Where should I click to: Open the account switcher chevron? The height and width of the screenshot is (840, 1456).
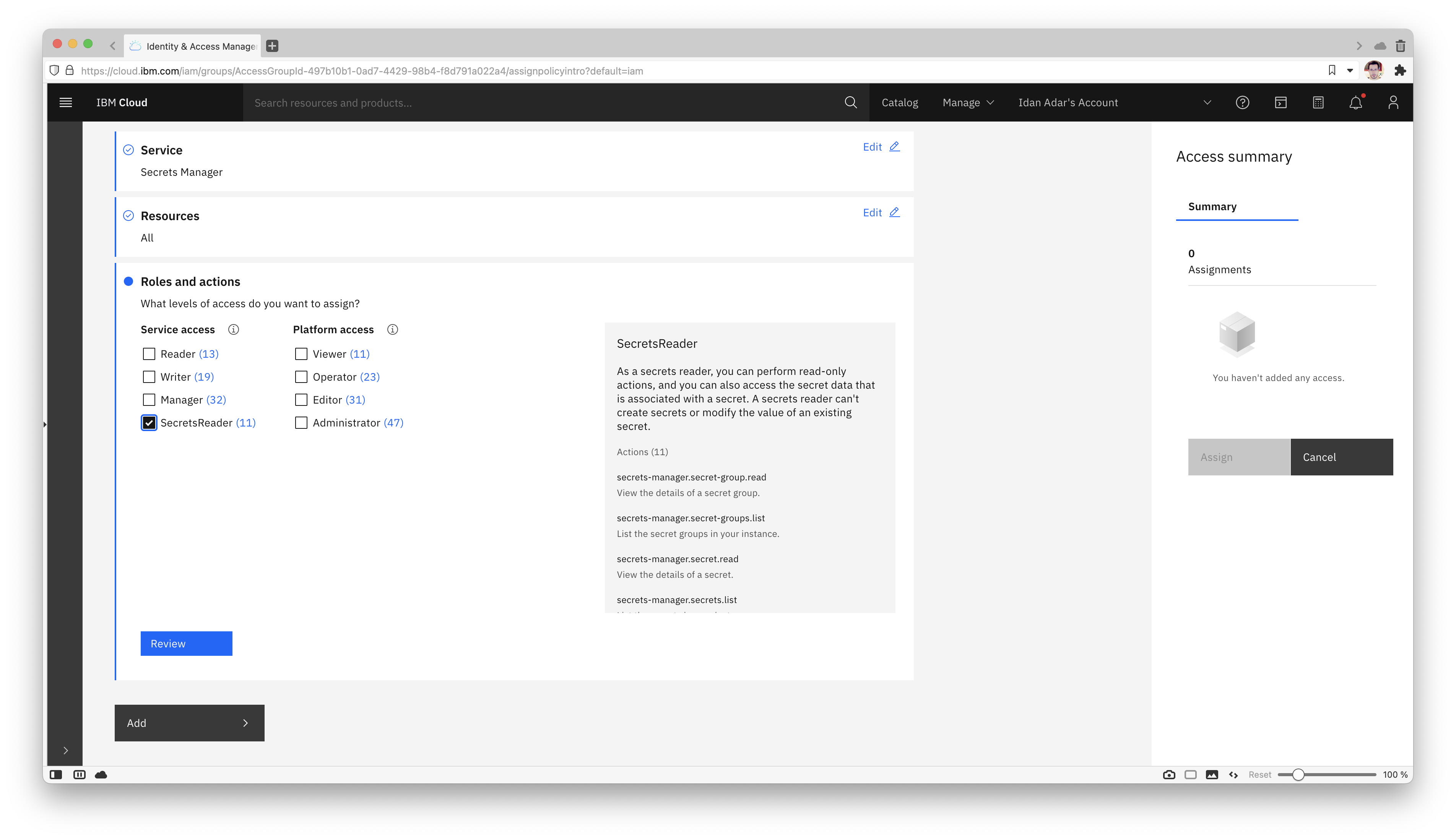[x=1207, y=102]
